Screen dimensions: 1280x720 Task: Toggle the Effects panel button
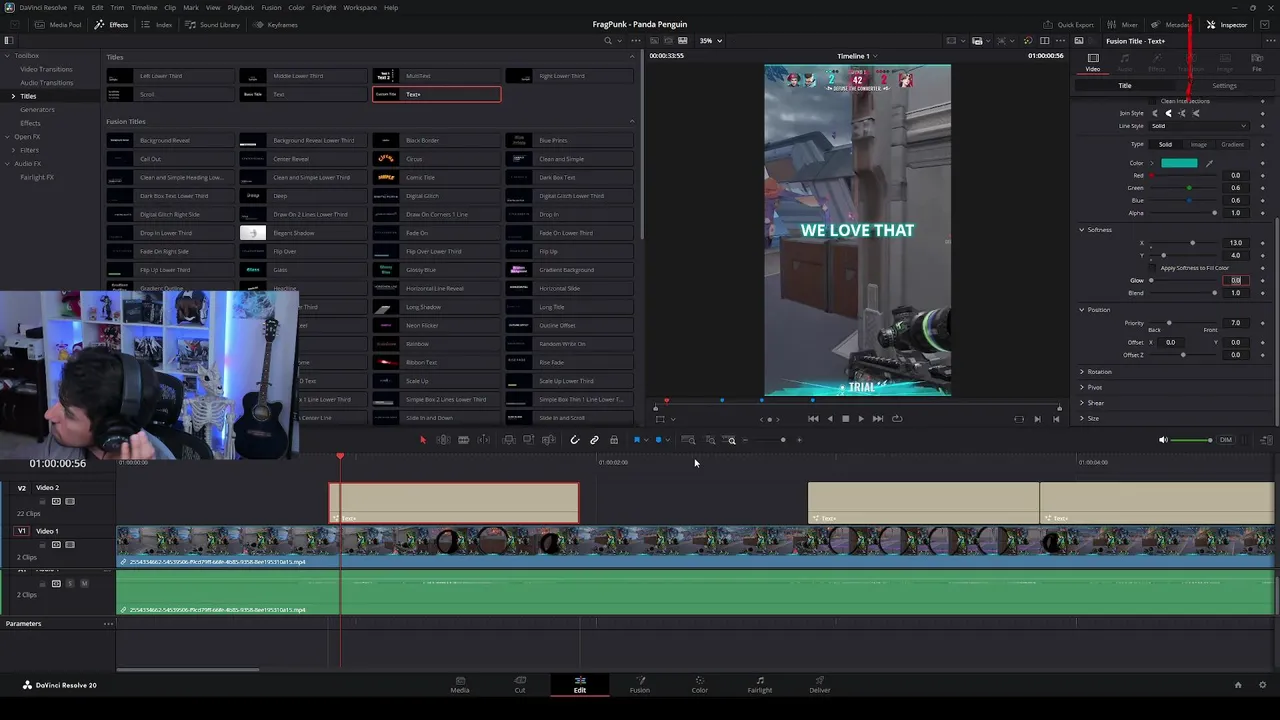112,25
